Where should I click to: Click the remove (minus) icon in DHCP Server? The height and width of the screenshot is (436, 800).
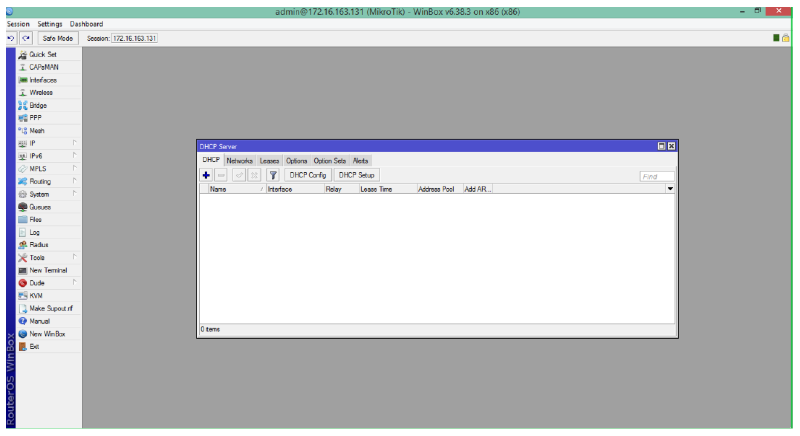[221, 175]
